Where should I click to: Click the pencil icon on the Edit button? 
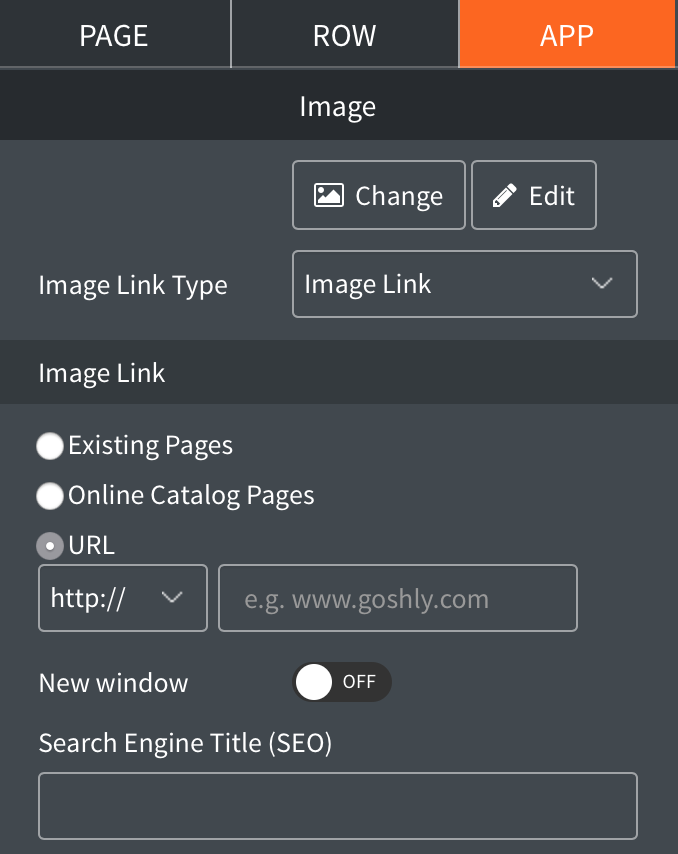pyautogui.click(x=505, y=196)
